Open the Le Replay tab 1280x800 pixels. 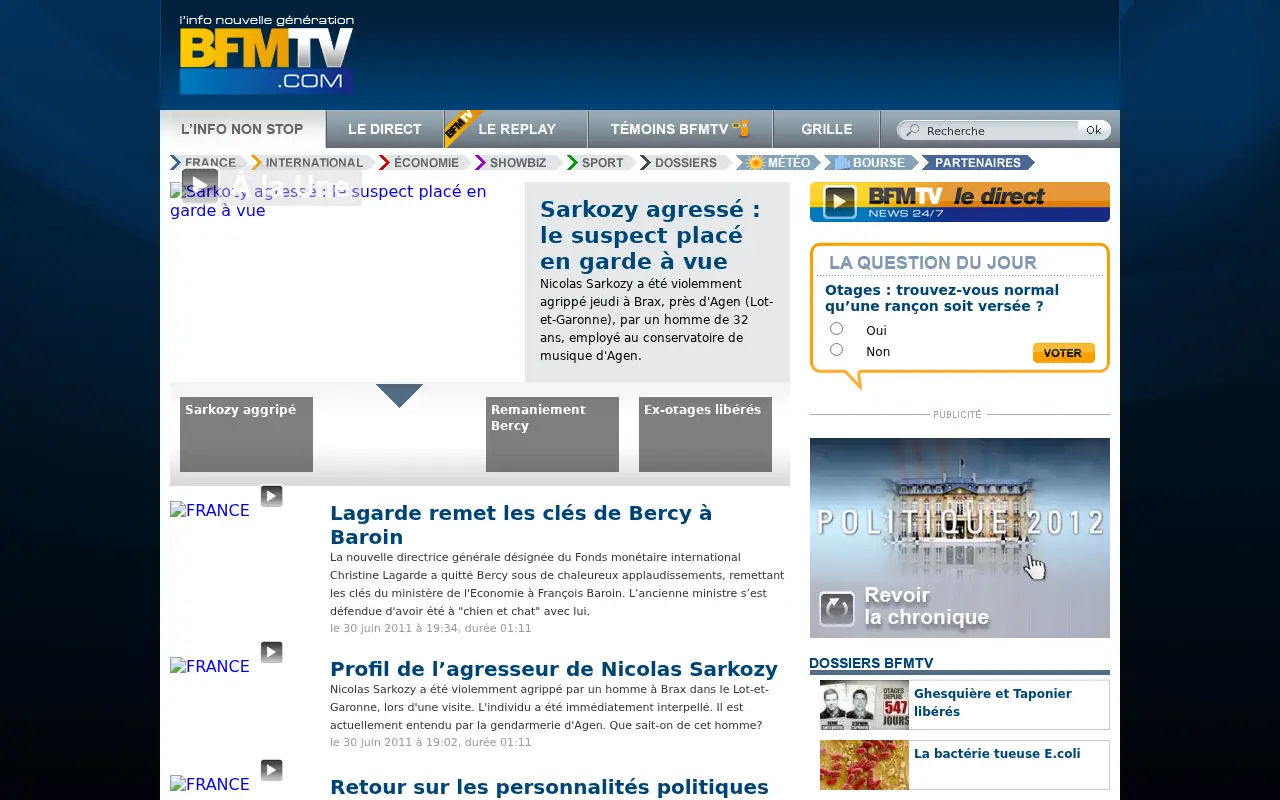tap(516, 129)
